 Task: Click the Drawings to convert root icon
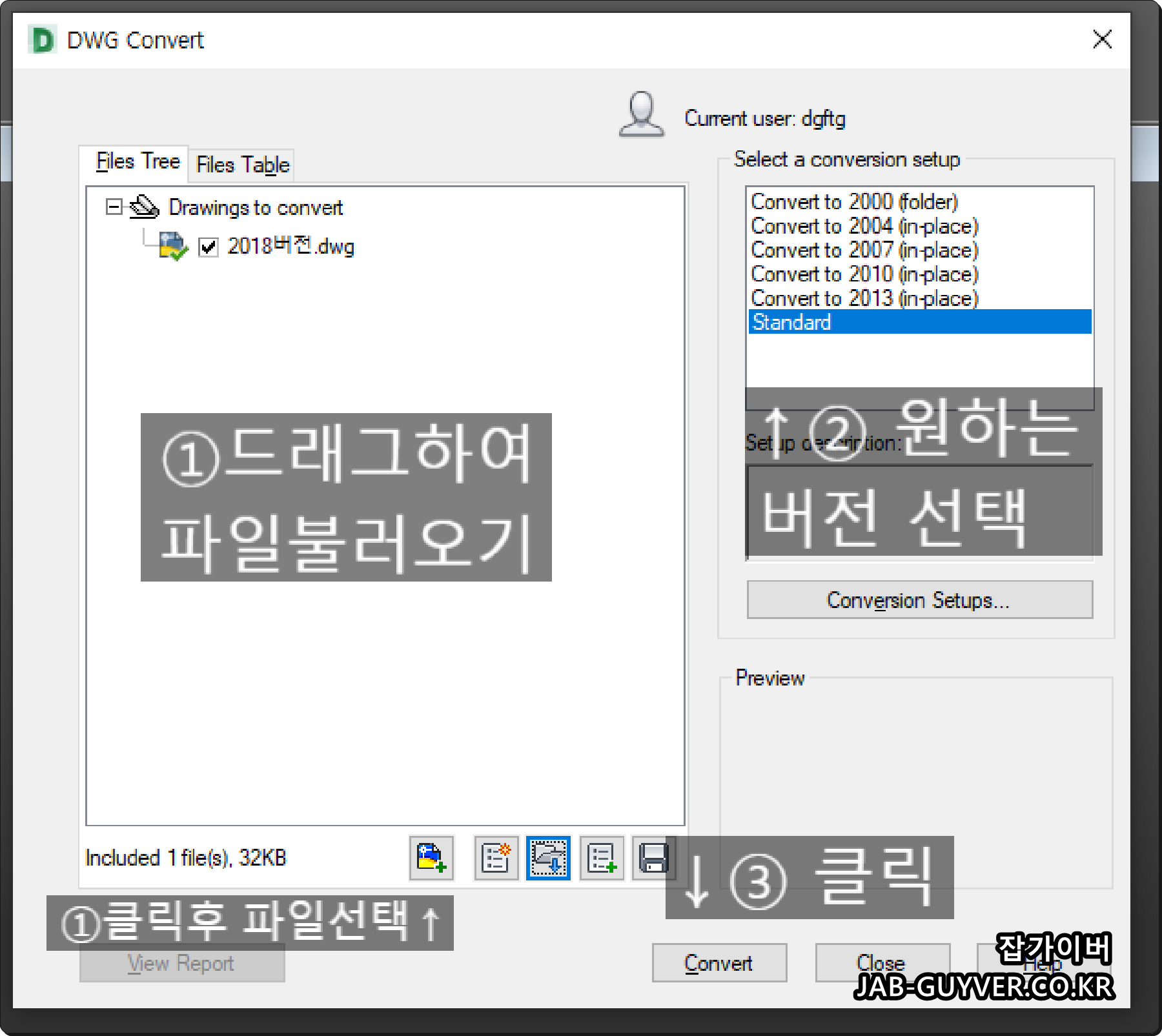pos(144,207)
